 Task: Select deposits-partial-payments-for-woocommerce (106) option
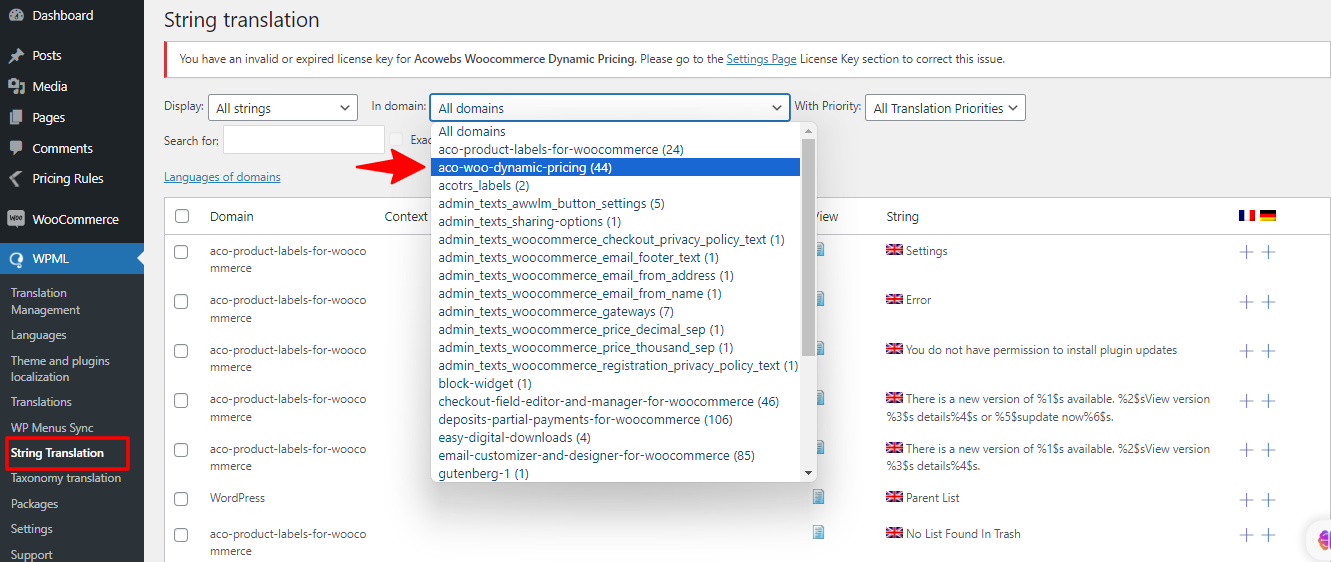(x=615, y=420)
